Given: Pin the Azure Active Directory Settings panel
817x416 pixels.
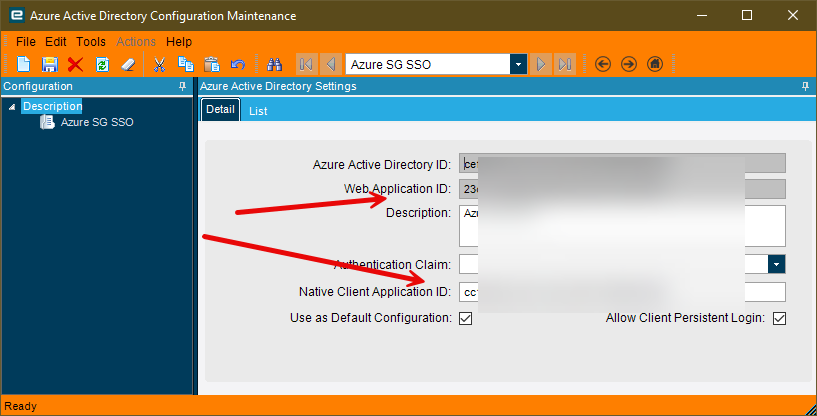Looking at the screenshot, I should point(806,87).
